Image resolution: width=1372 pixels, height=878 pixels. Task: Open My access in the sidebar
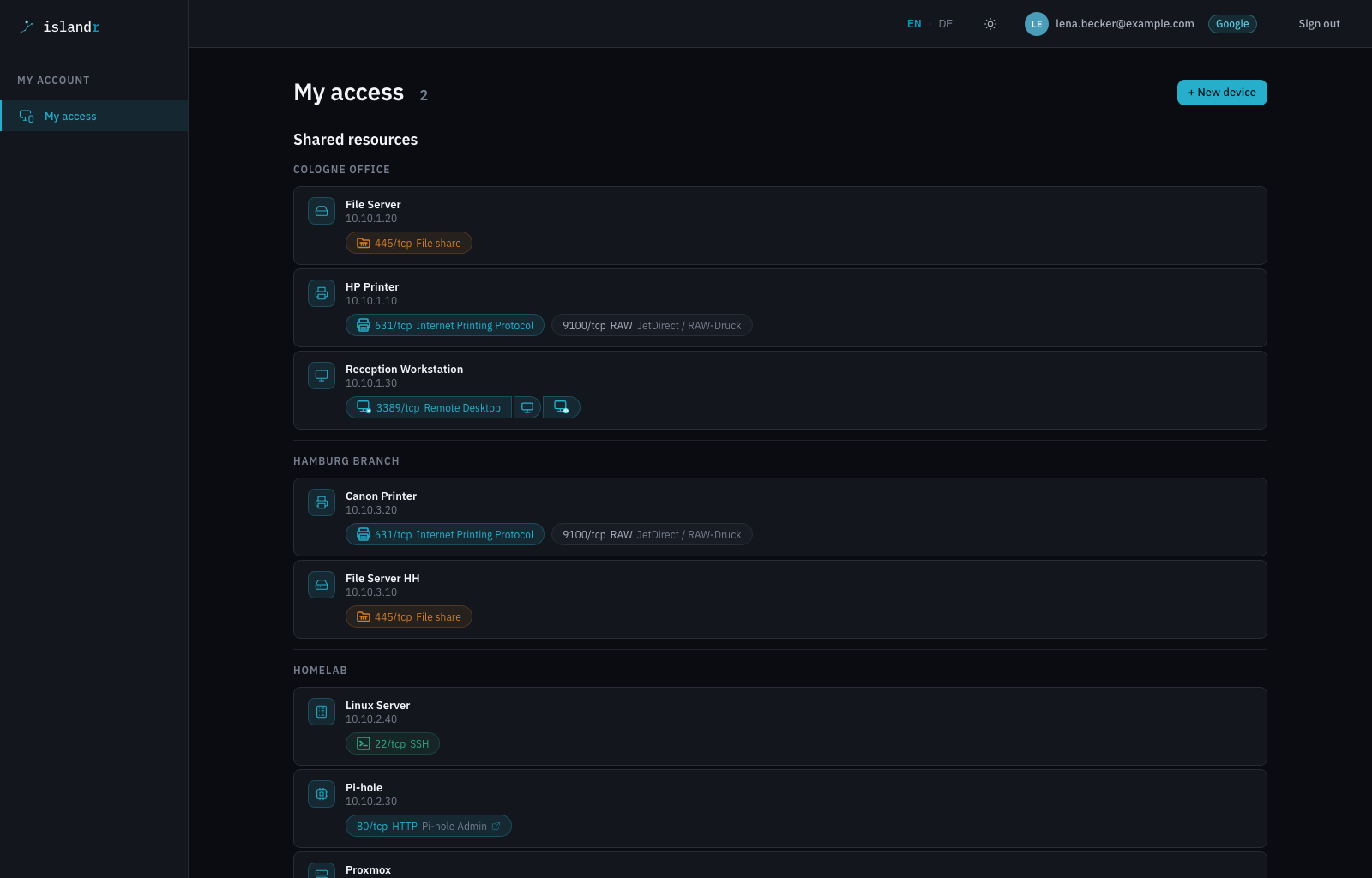[x=94, y=116]
